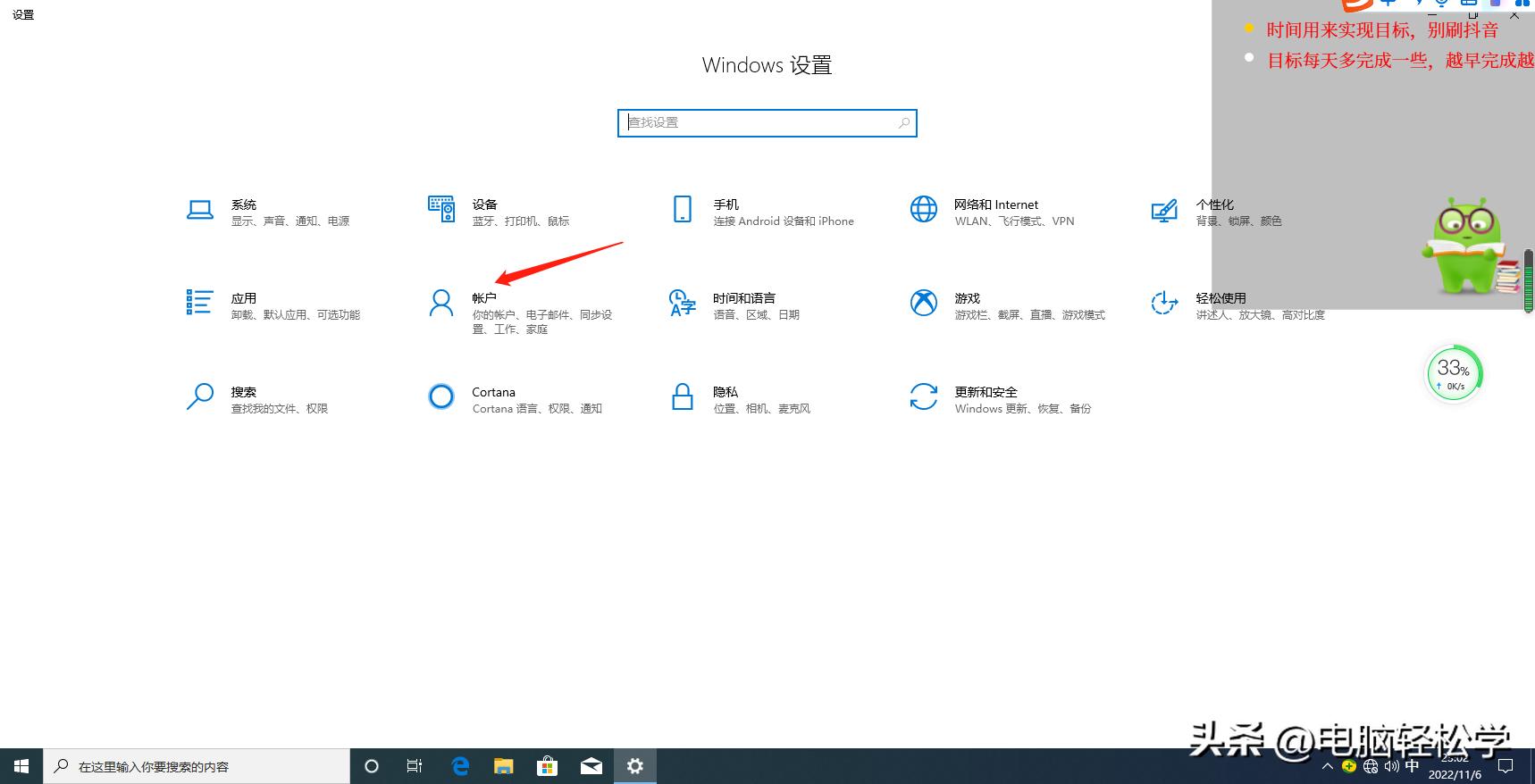Image resolution: width=1535 pixels, height=784 pixels.
Task: Open the volume speaker tray icon
Action: (1391, 766)
